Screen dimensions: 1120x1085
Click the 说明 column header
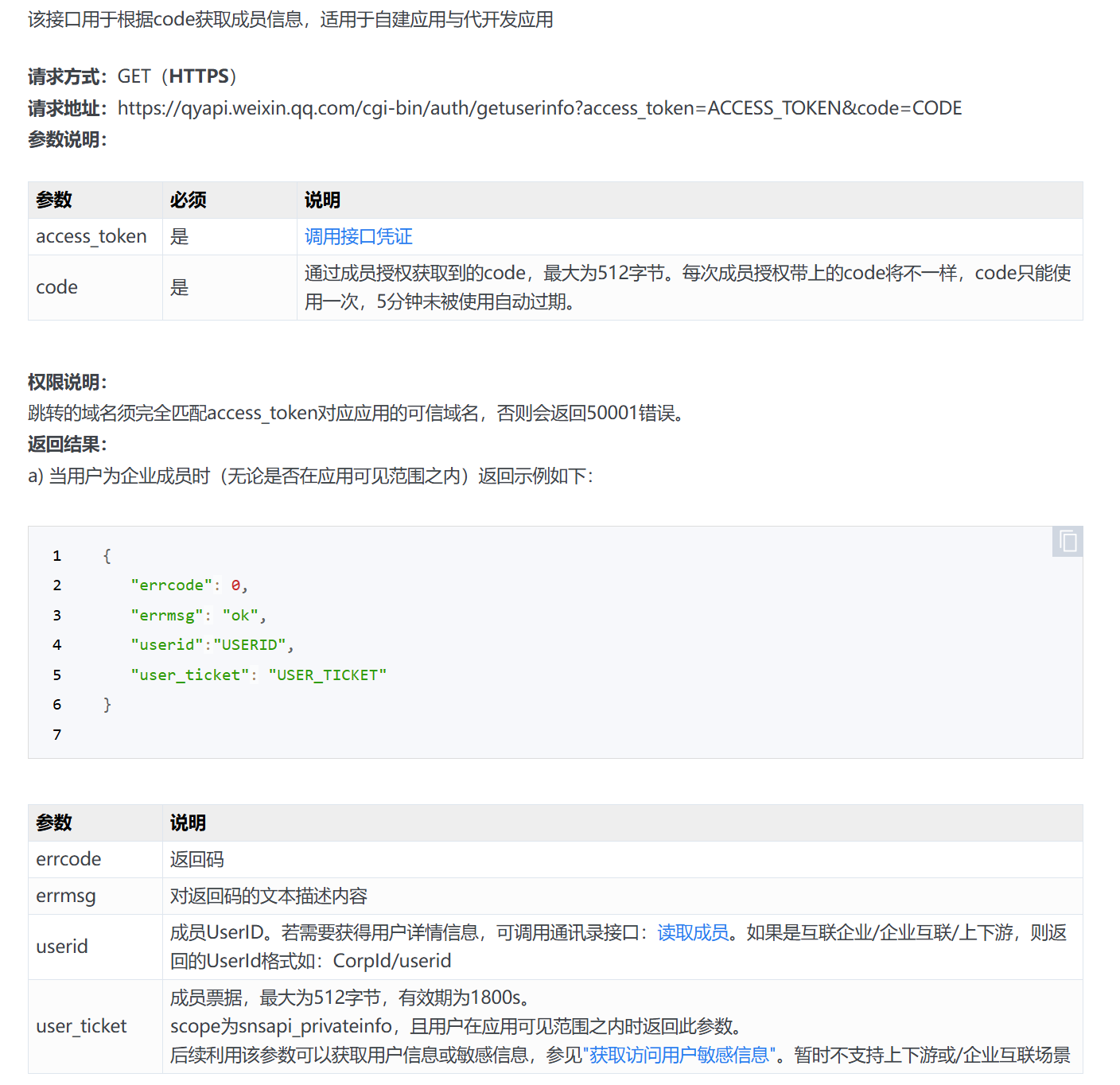click(x=321, y=200)
